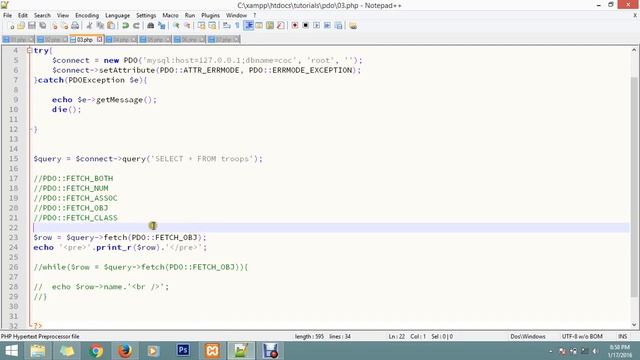Viewport: 640px width, 360px height.
Task: Collapse the try block fold marker
Action: (29, 50)
